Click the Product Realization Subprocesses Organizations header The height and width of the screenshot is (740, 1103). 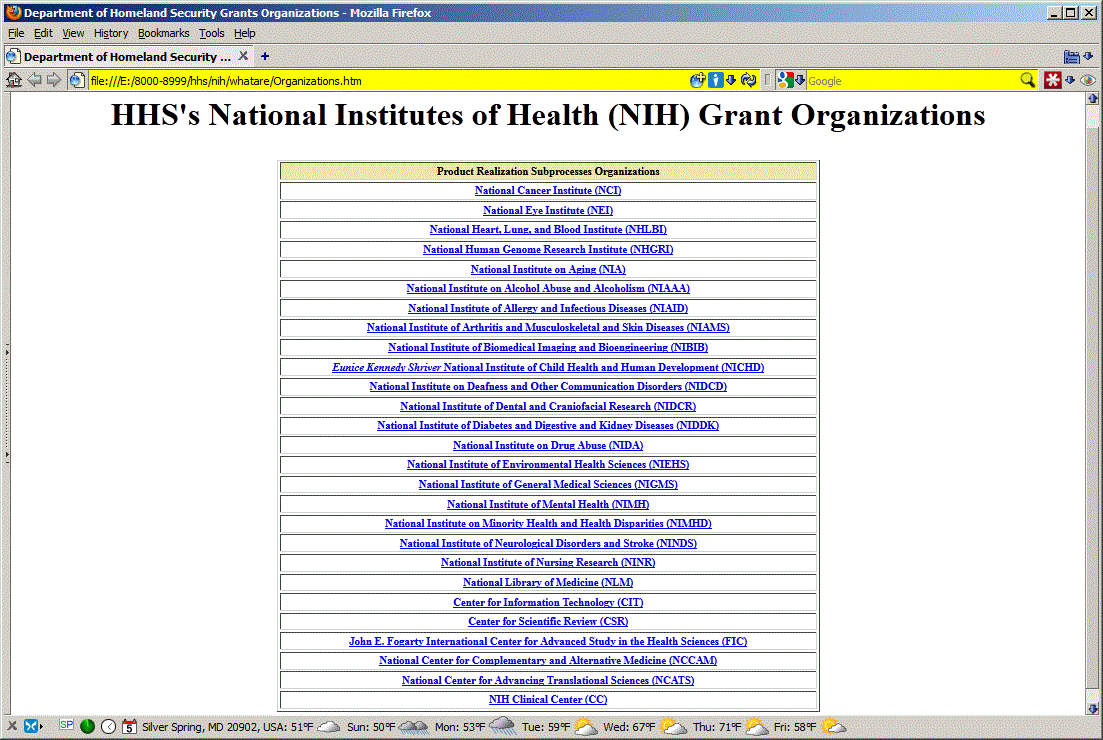tap(548, 171)
